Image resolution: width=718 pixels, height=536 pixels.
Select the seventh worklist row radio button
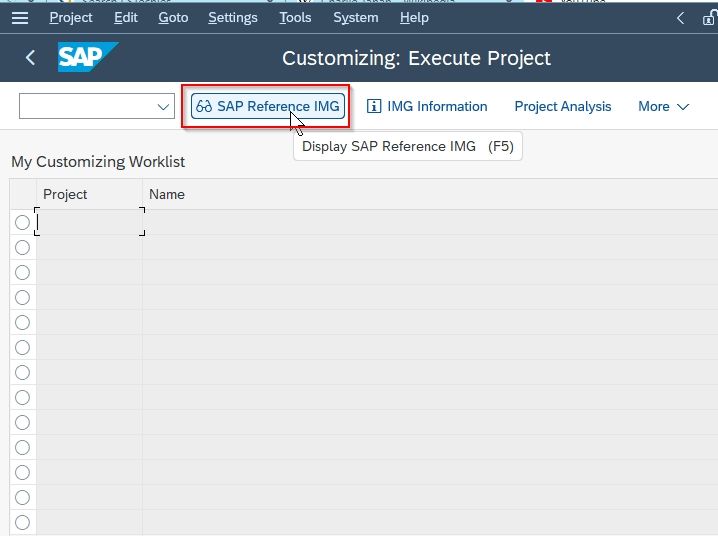coord(22,373)
